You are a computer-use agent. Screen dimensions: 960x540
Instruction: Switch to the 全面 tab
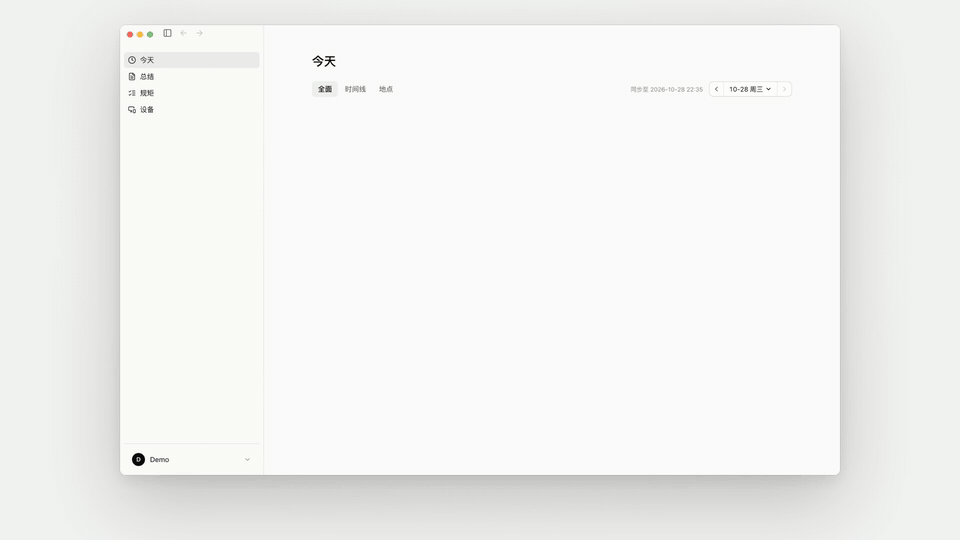pos(324,89)
